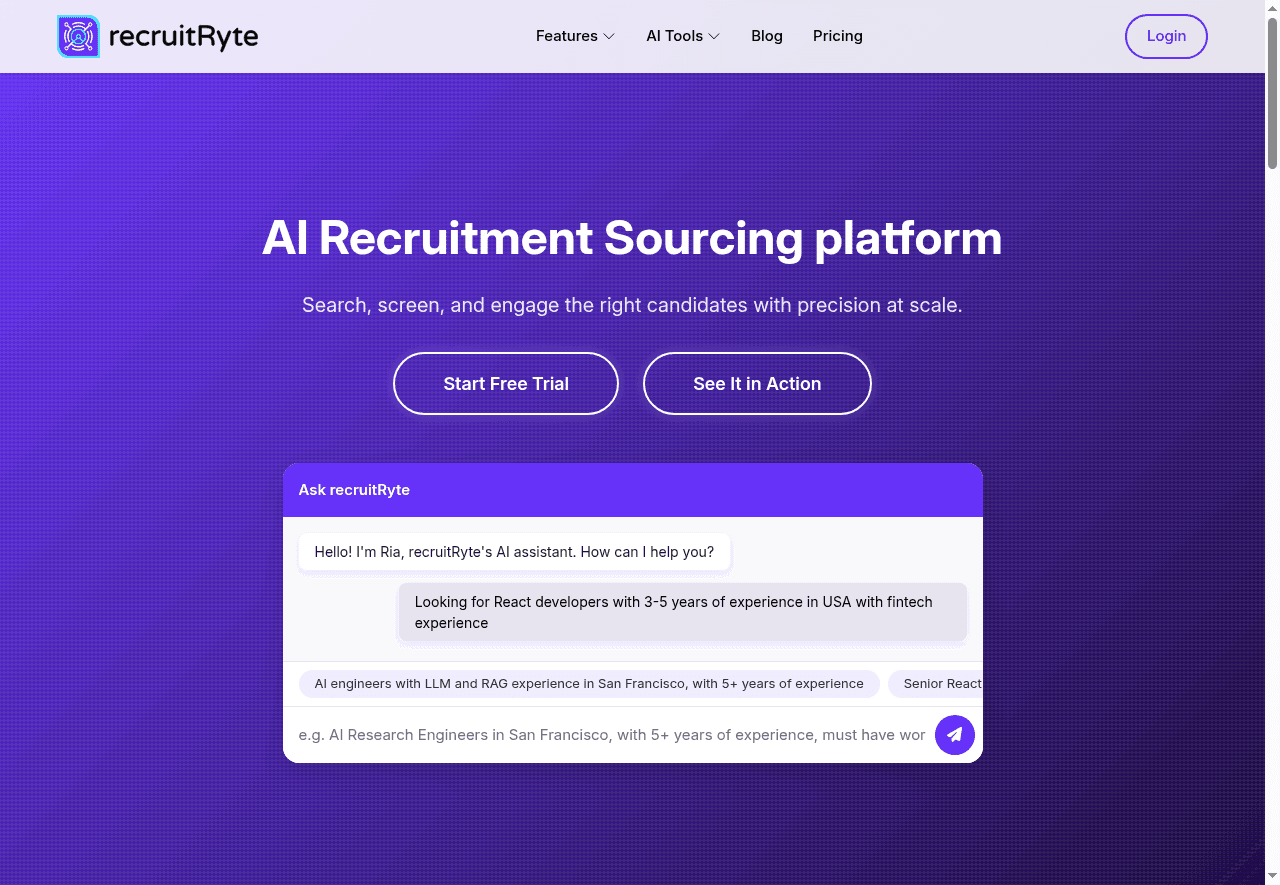Click See It in Action
This screenshot has height=885, width=1280.
pyautogui.click(x=757, y=383)
